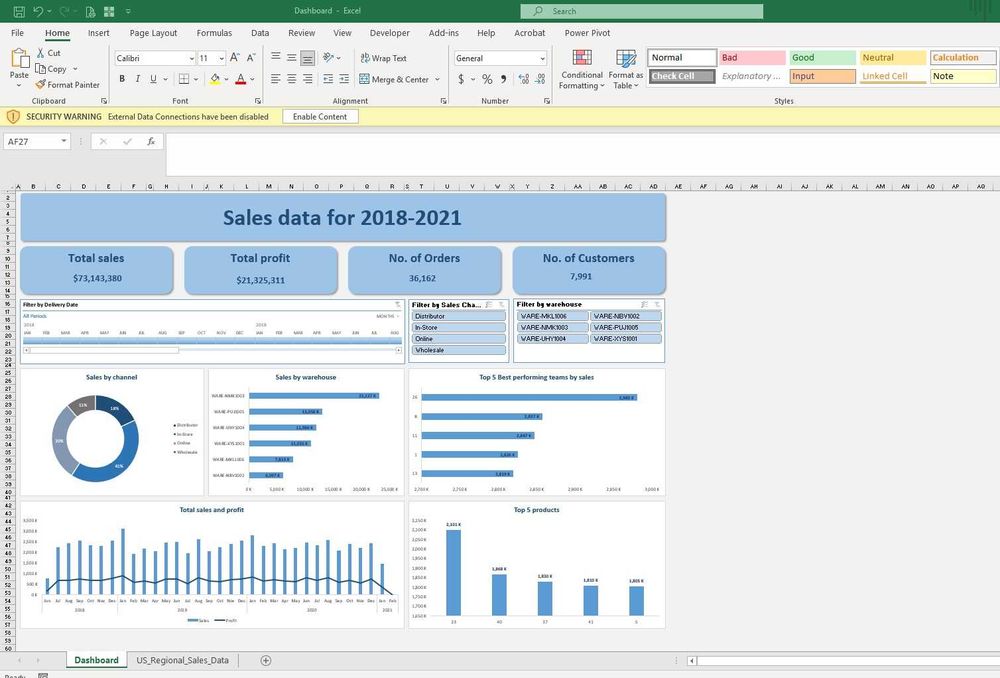Clear filter on Sales Channel slicer
The height and width of the screenshot is (678, 1000).
(502, 305)
